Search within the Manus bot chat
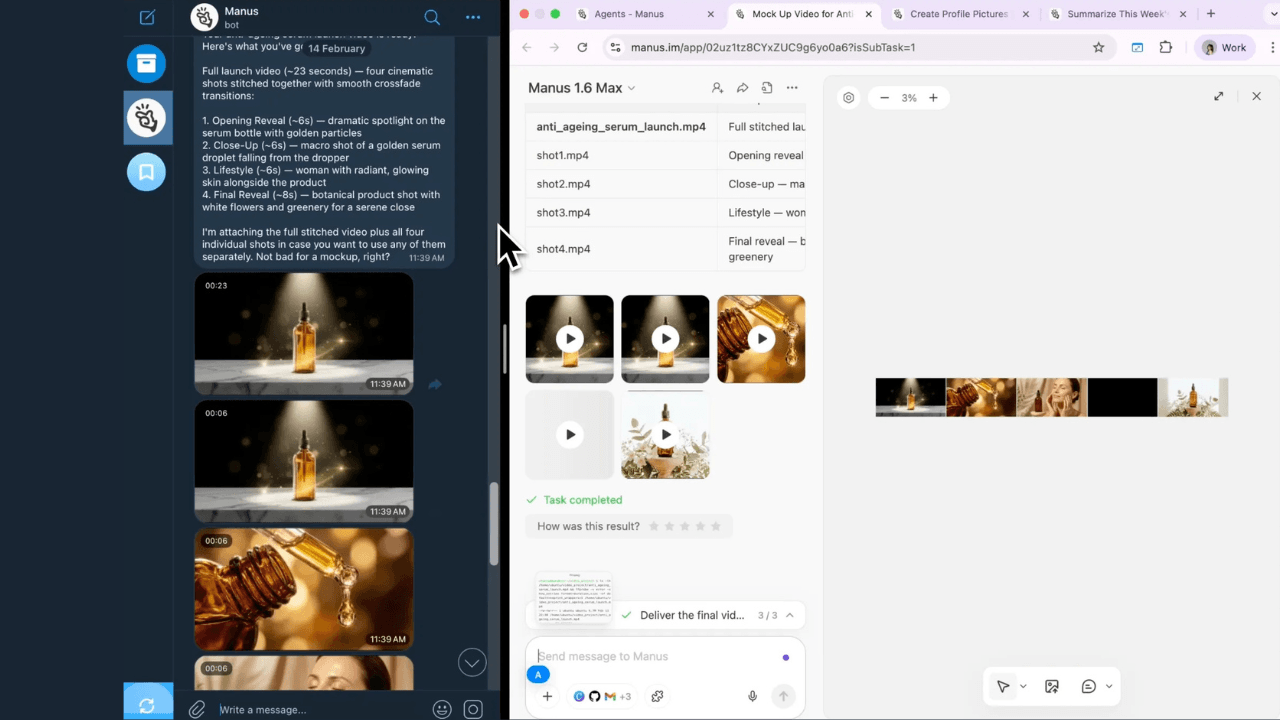Screen dimensions: 1280x720 [x=432, y=17]
